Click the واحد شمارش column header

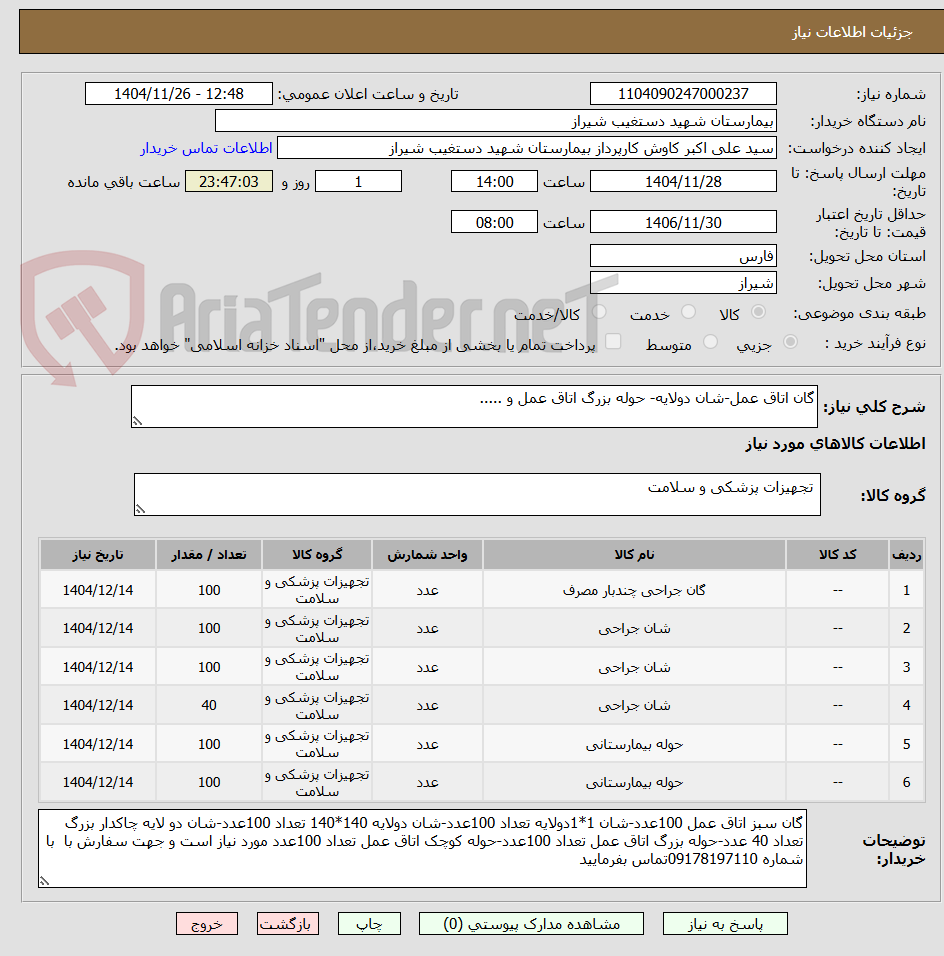point(427,555)
